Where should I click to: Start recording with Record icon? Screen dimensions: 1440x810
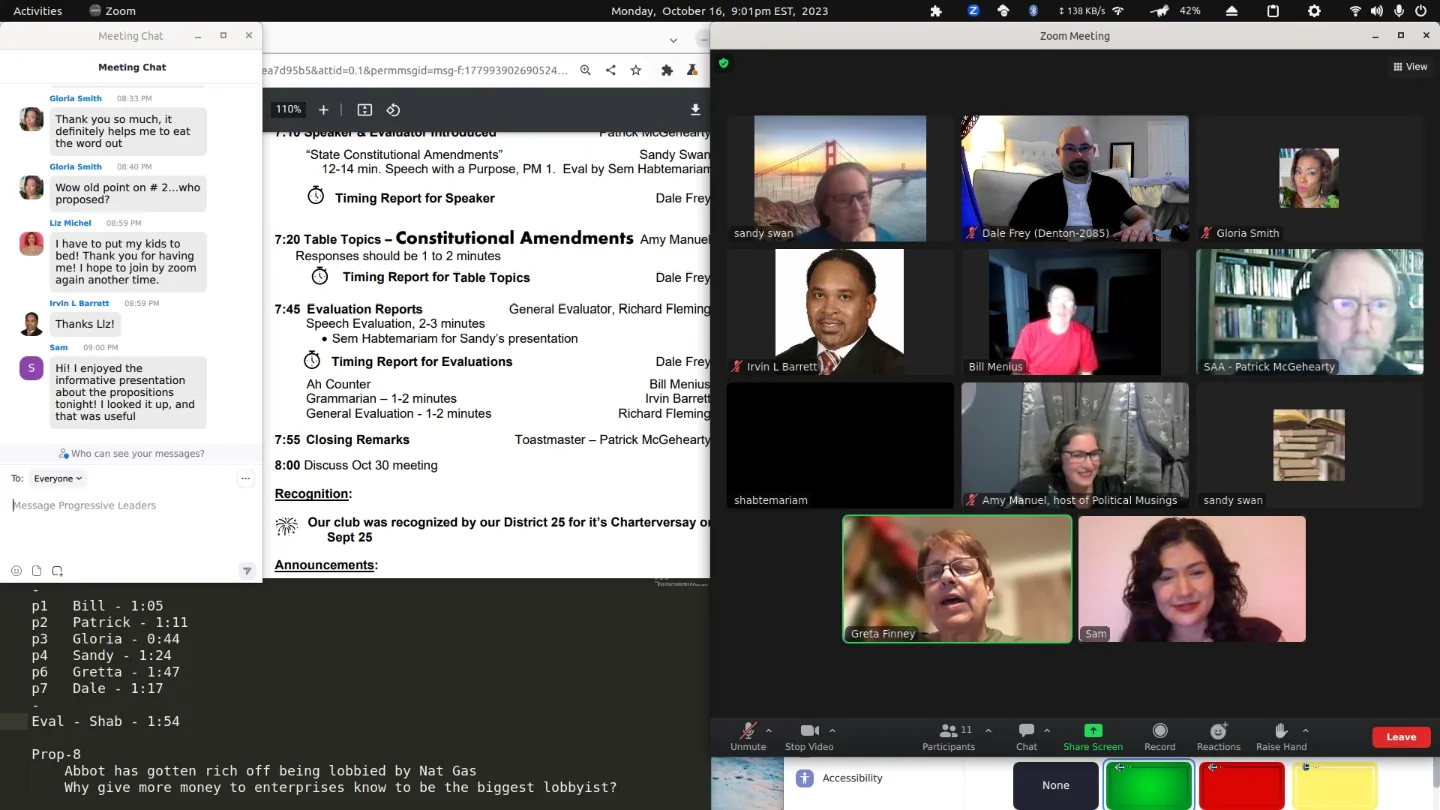[1160, 737]
